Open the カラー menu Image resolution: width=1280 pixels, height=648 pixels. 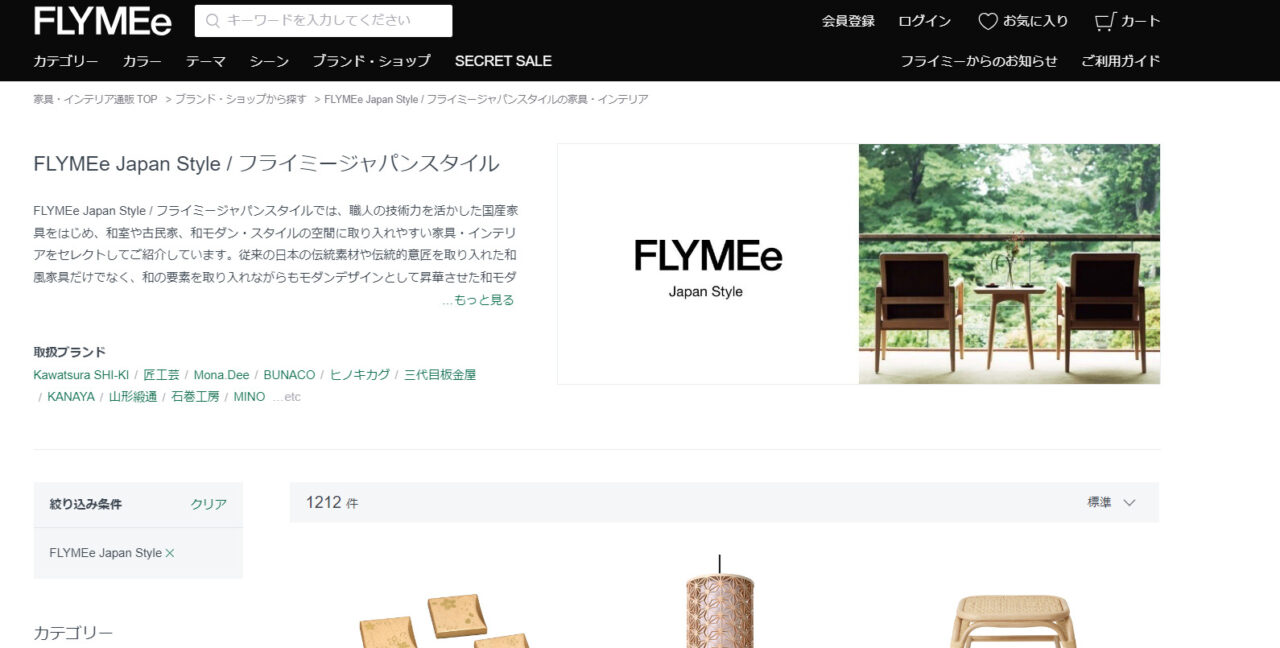(142, 61)
